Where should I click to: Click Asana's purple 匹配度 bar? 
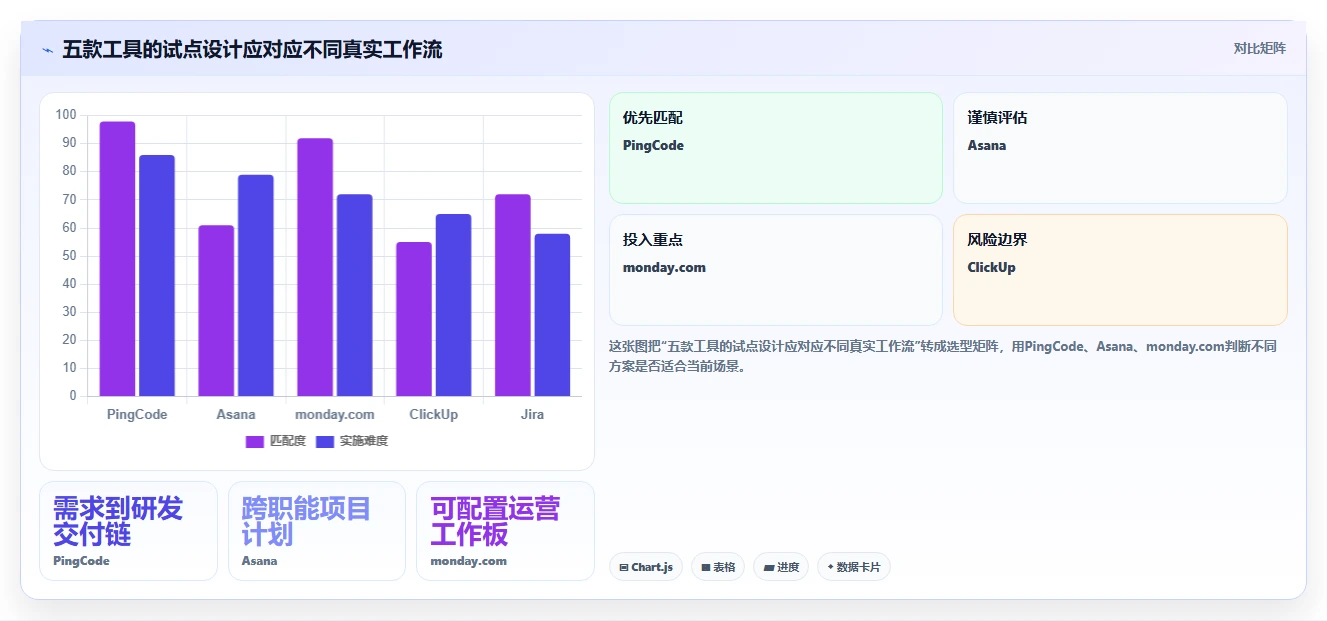pos(216,311)
